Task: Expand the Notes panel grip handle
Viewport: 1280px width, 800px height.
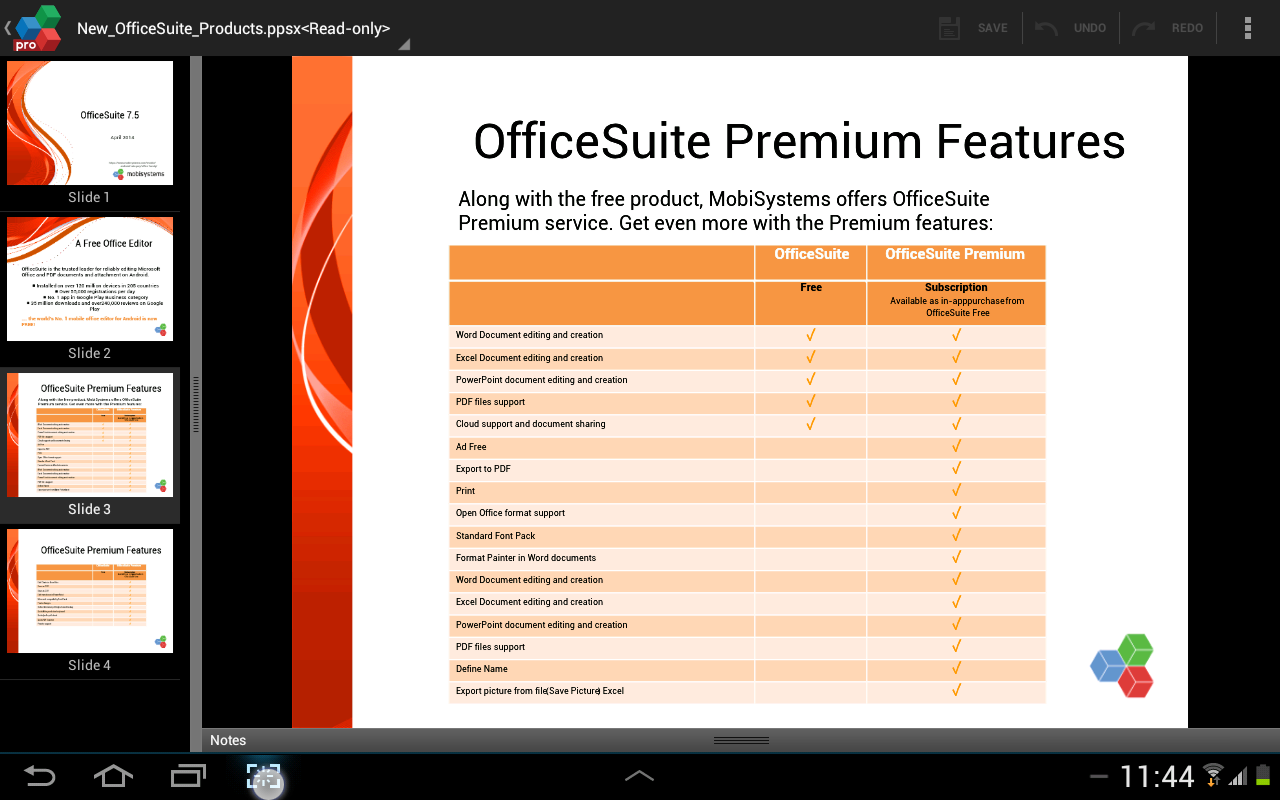Action: coord(742,740)
